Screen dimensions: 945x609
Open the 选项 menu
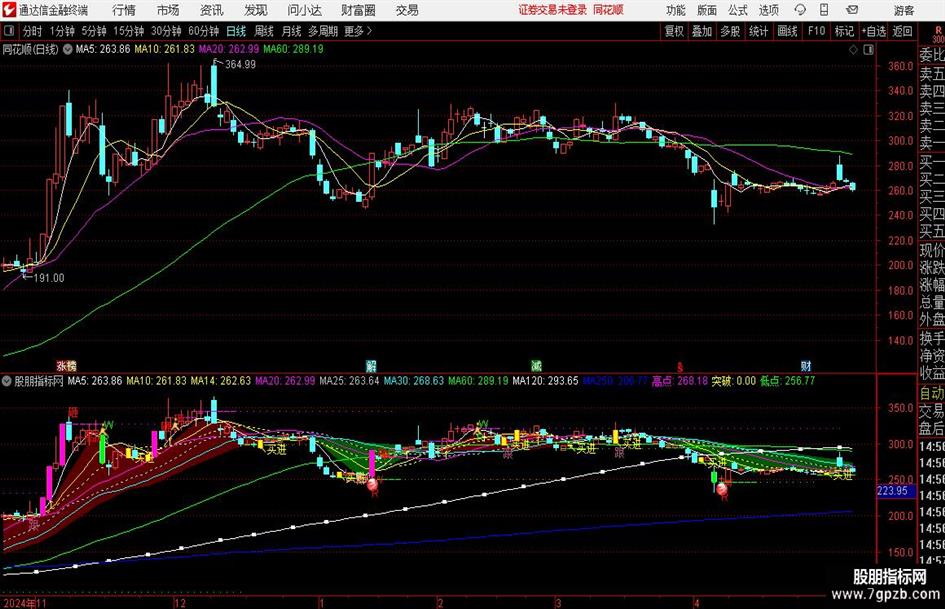(769, 10)
